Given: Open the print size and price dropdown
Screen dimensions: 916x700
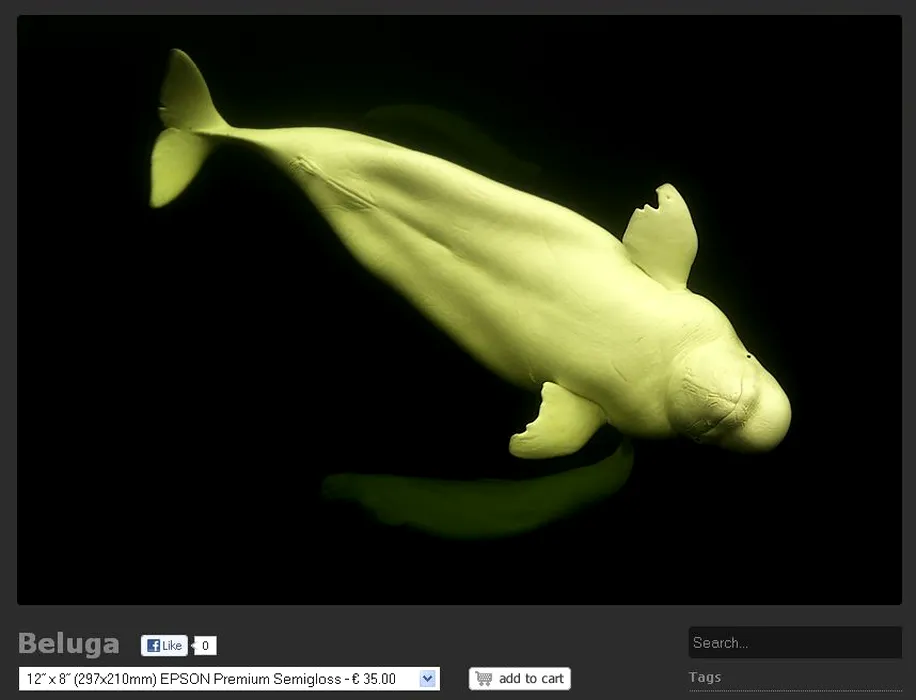Looking at the screenshot, I should 228,679.
